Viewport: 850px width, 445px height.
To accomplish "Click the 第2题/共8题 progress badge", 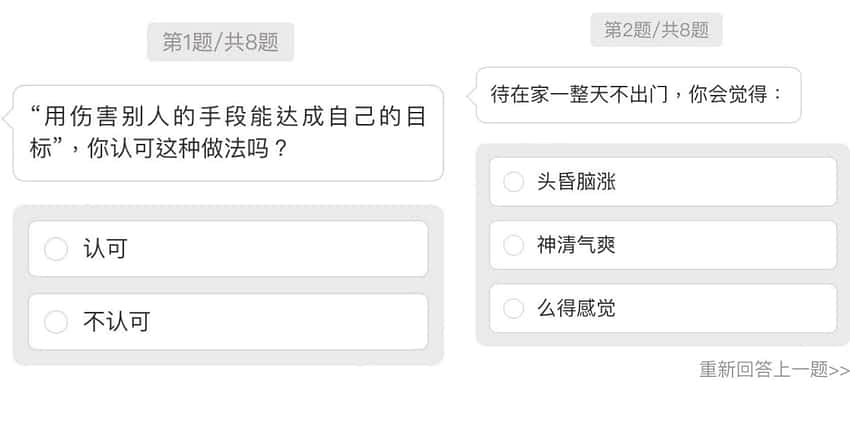I will click(656, 30).
